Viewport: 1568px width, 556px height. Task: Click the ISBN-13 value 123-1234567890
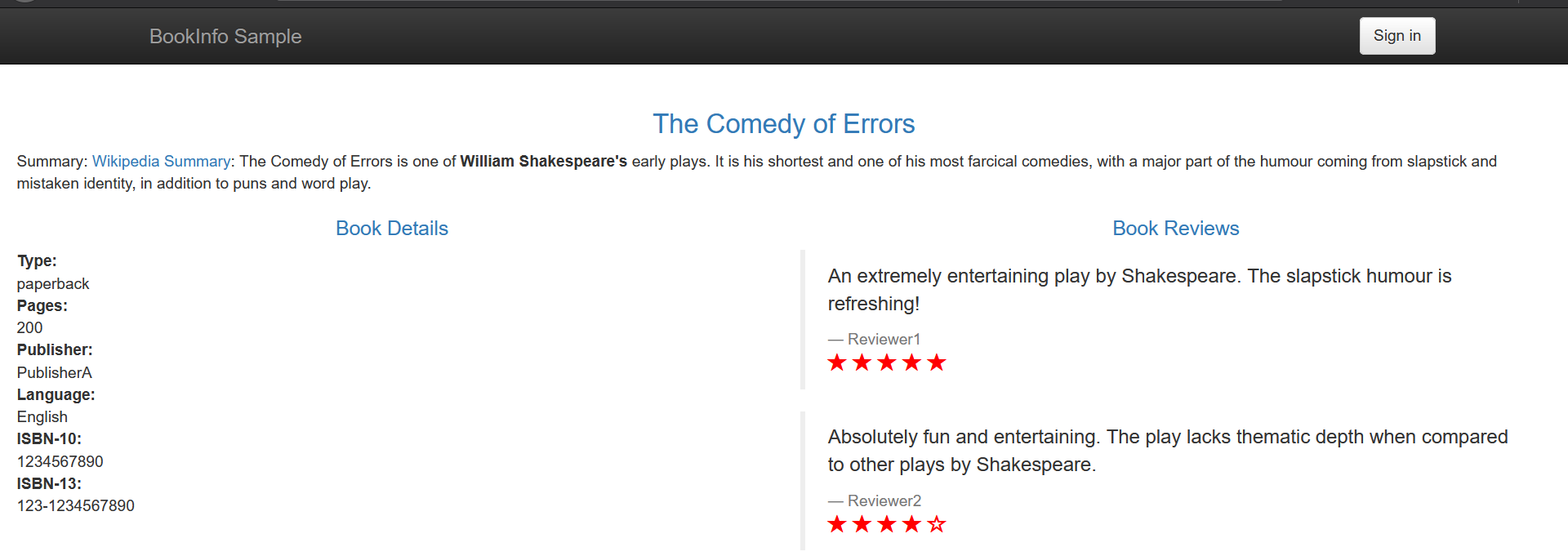[x=76, y=506]
